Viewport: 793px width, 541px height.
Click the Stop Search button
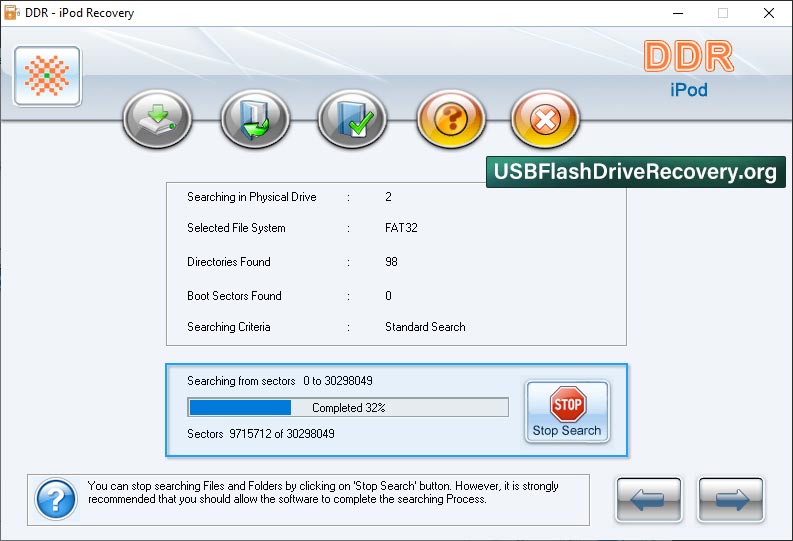click(567, 412)
